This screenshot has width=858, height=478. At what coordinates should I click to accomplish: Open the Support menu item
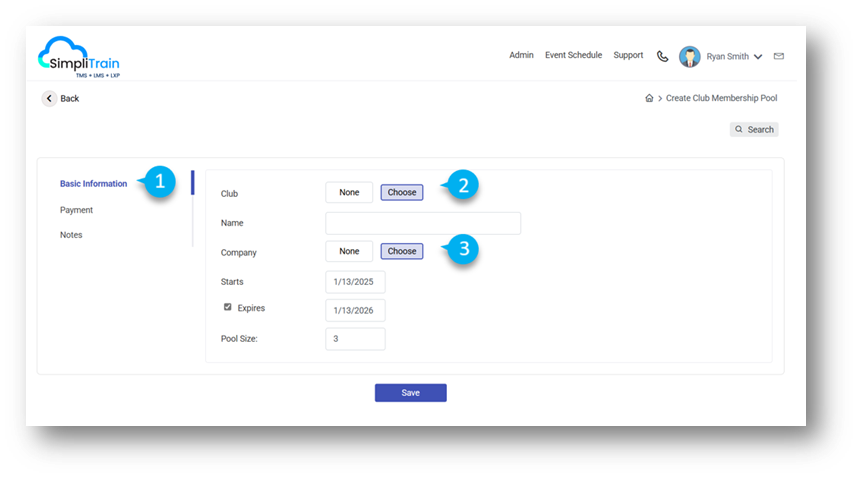click(628, 55)
